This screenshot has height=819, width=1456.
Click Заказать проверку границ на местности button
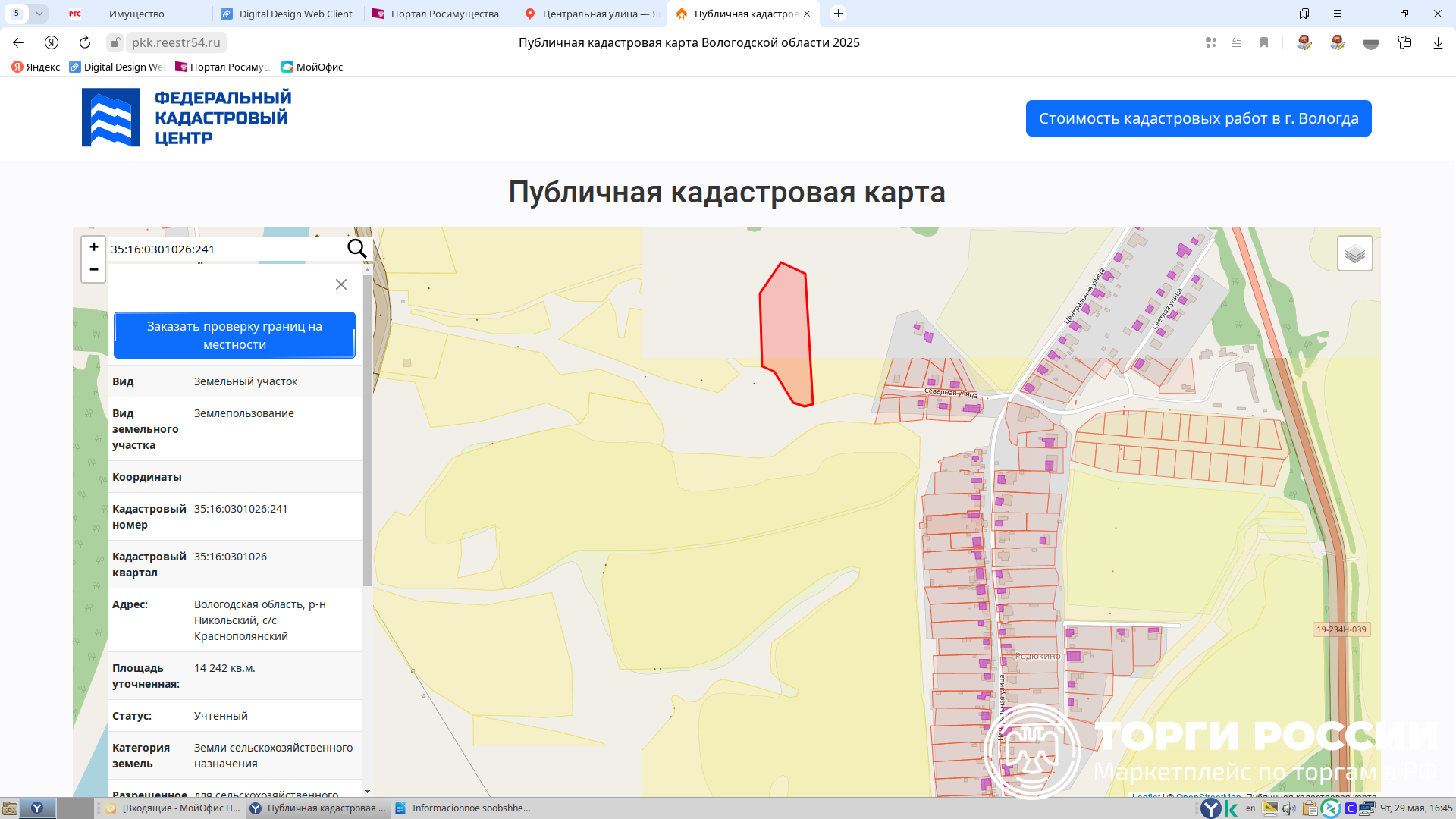click(234, 335)
